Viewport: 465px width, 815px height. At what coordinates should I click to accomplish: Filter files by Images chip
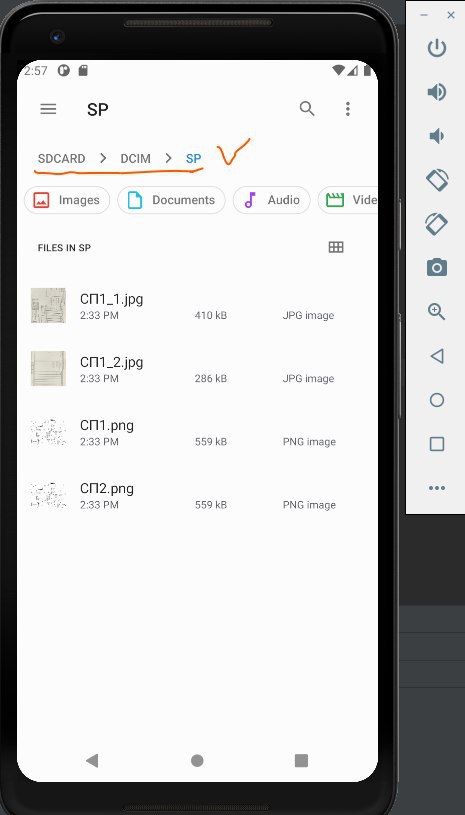click(67, 200)
